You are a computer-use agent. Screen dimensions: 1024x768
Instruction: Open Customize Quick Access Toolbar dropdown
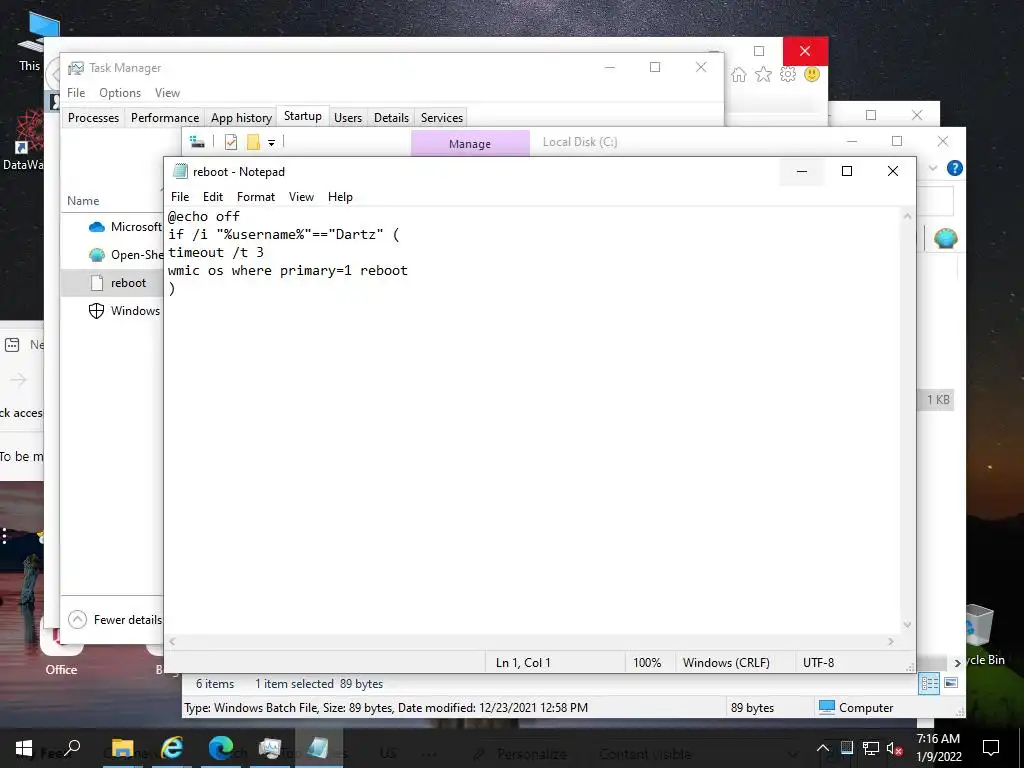[271, 142]
